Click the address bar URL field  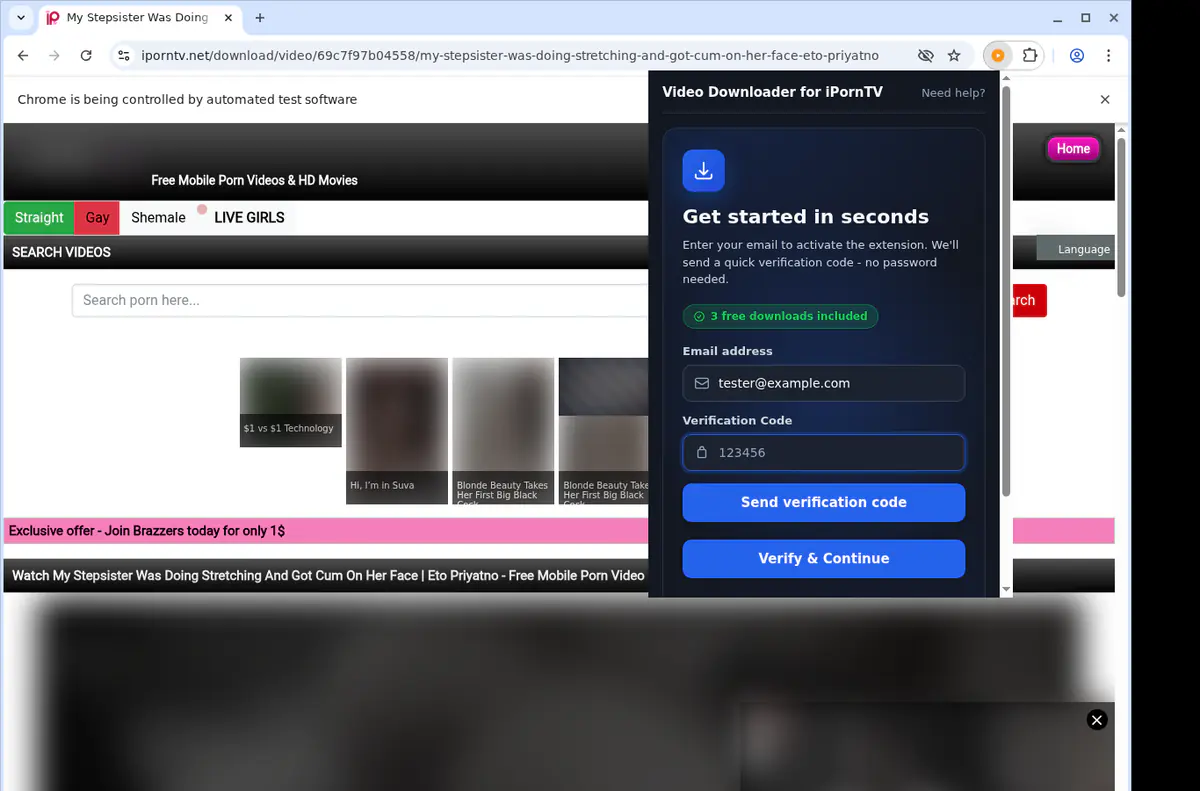click(510, 56)
